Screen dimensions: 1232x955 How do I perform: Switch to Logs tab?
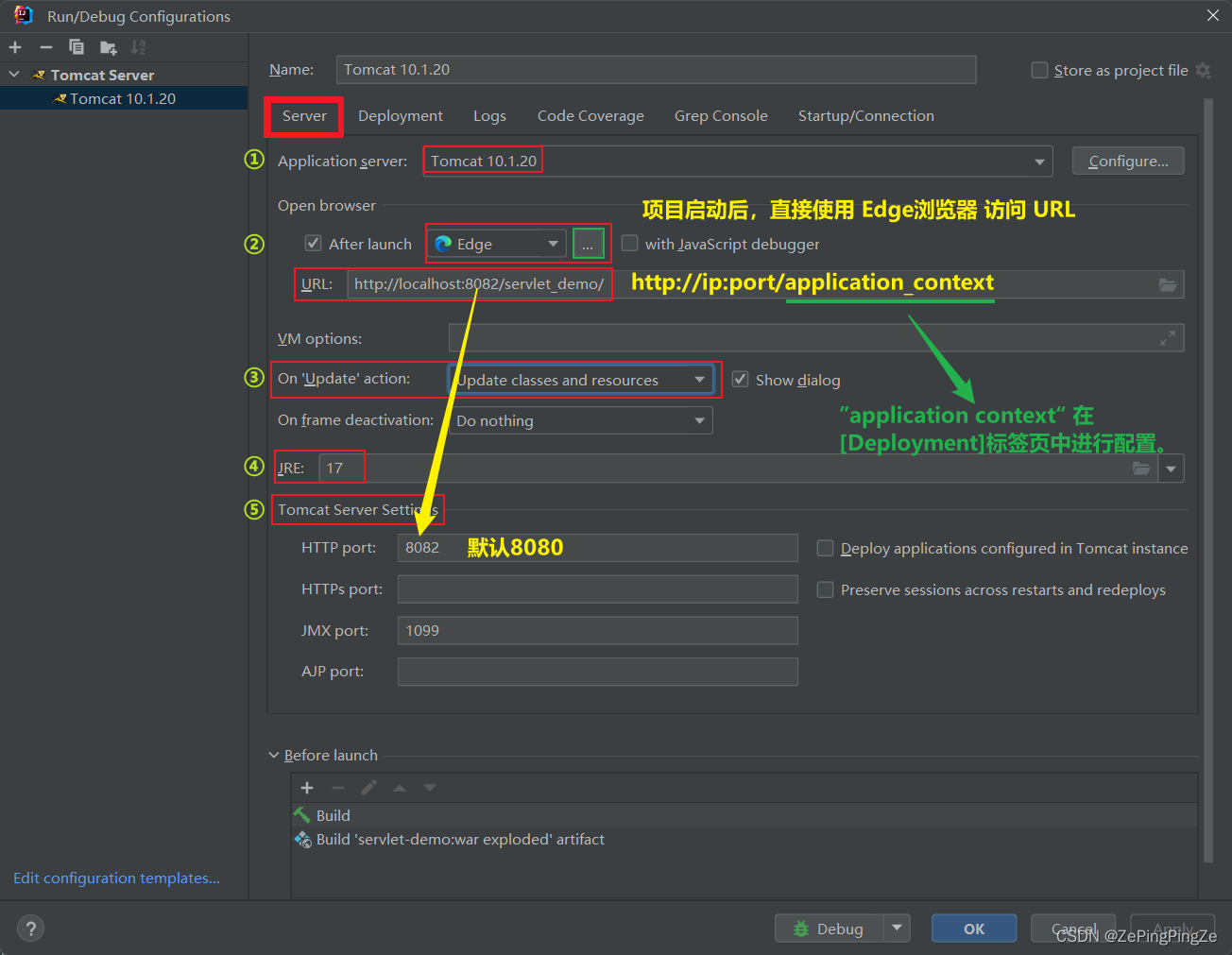point(489,115)
